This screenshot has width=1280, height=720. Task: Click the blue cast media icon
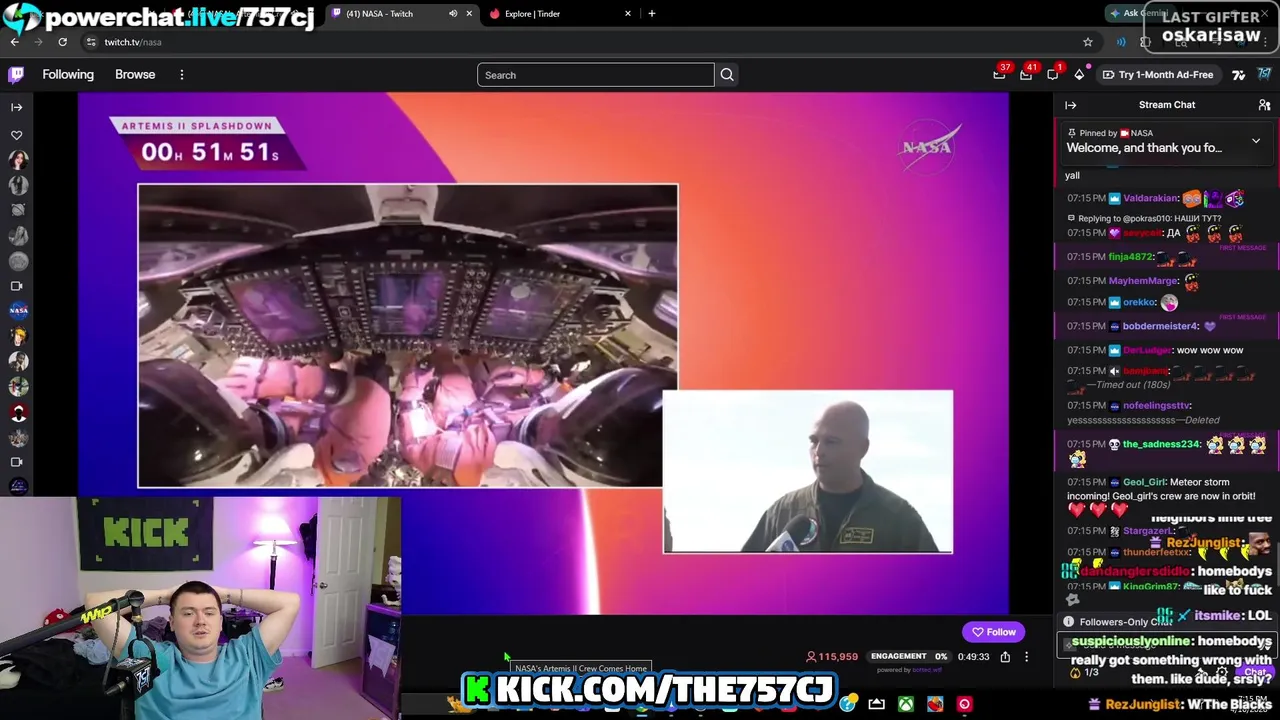point(1121,42)
